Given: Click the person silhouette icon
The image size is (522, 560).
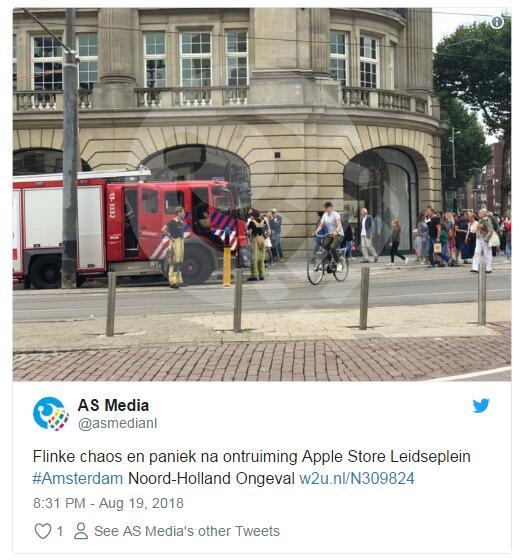Looking at the screenshot, I should pos(81,531).
